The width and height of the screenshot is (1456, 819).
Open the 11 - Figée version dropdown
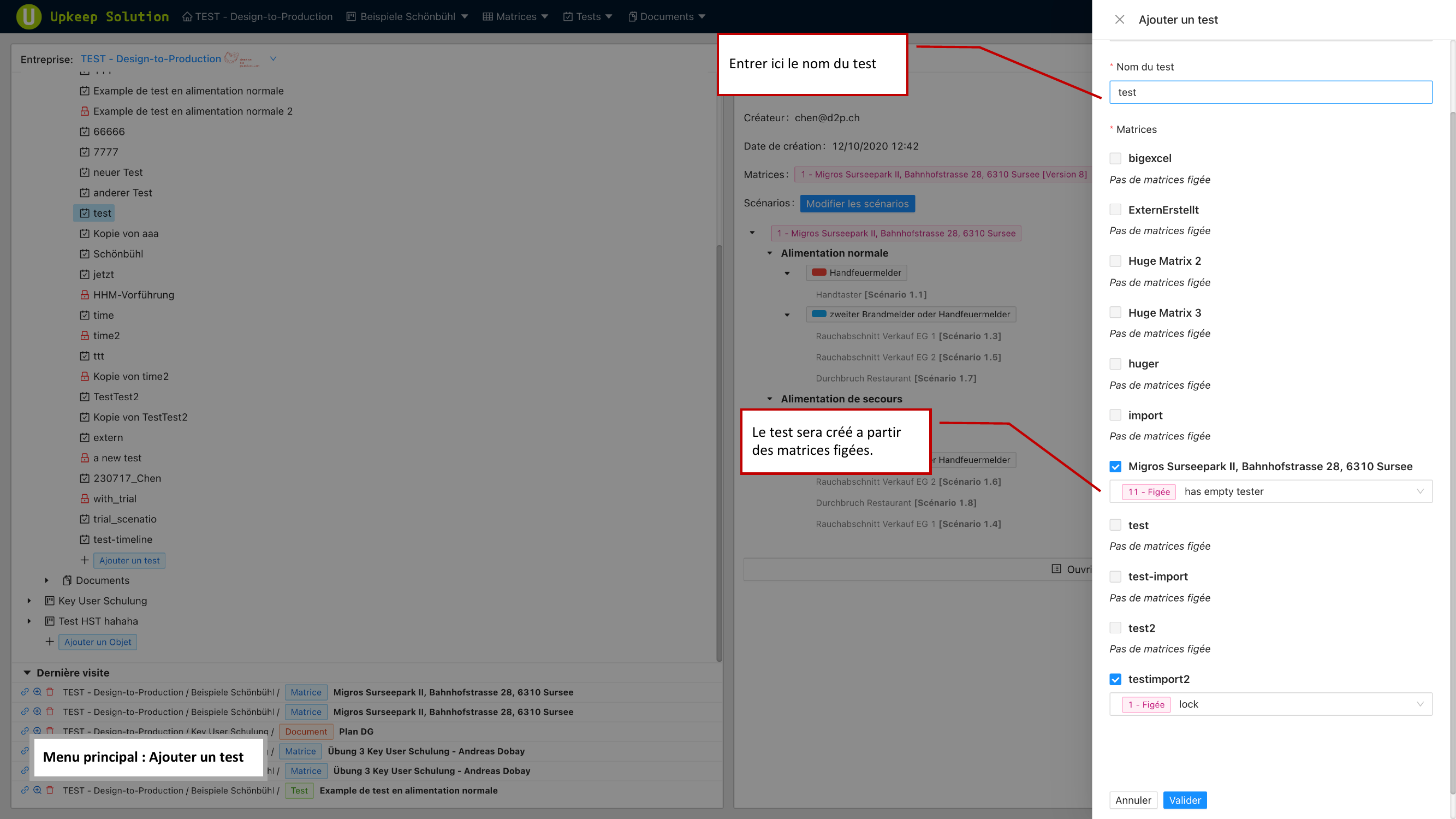point(1270,491)
